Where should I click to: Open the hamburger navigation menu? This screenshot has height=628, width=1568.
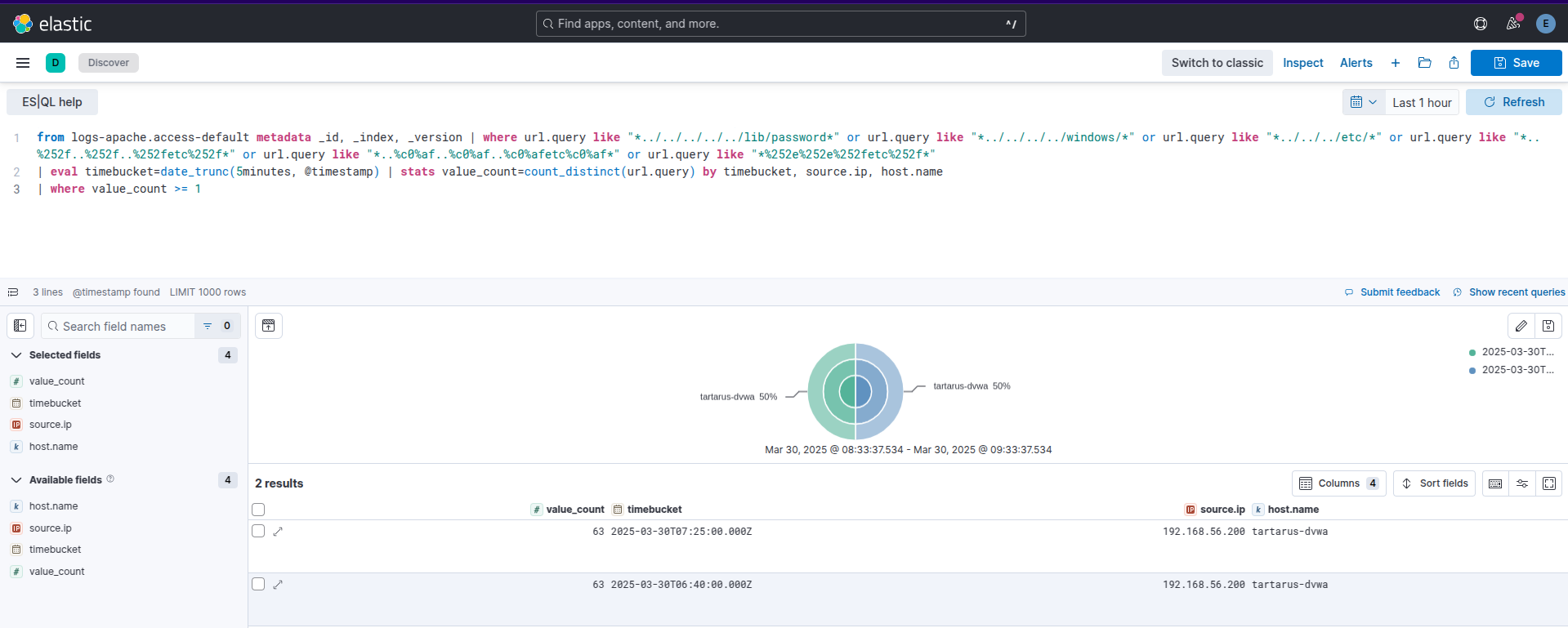pyautogui.click(x=23, y=63)
